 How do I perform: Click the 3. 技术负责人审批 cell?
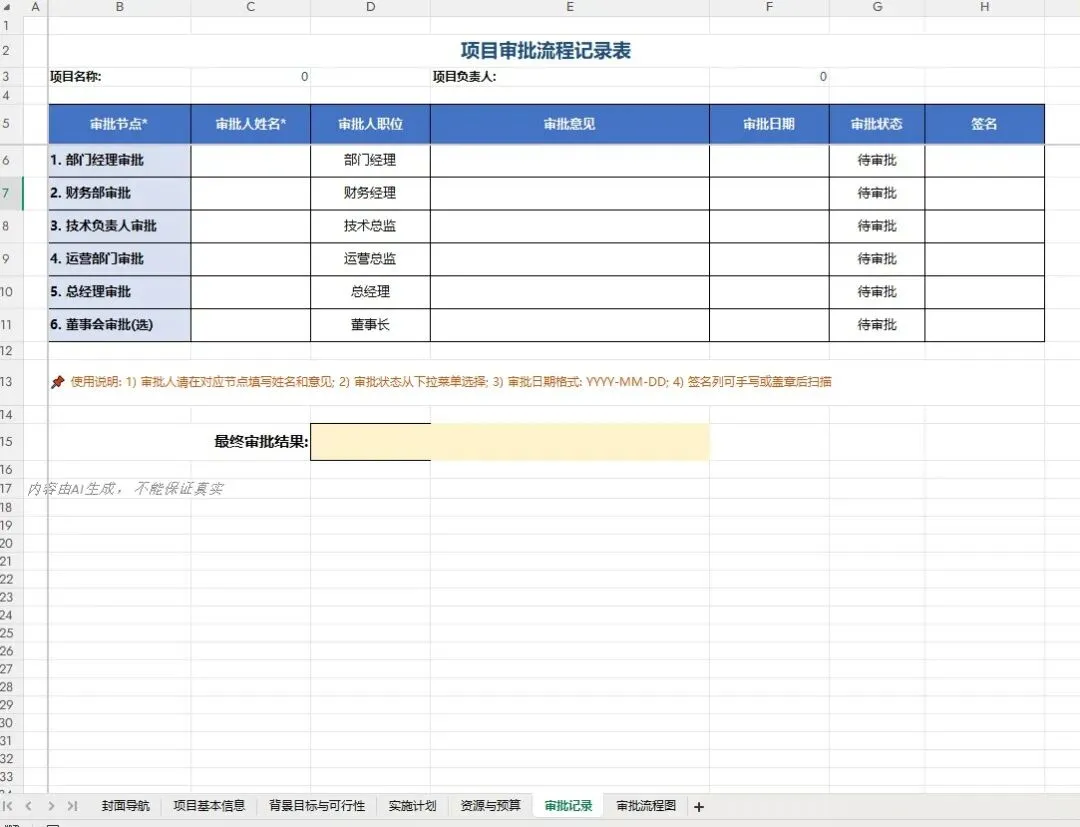[119, 226]
